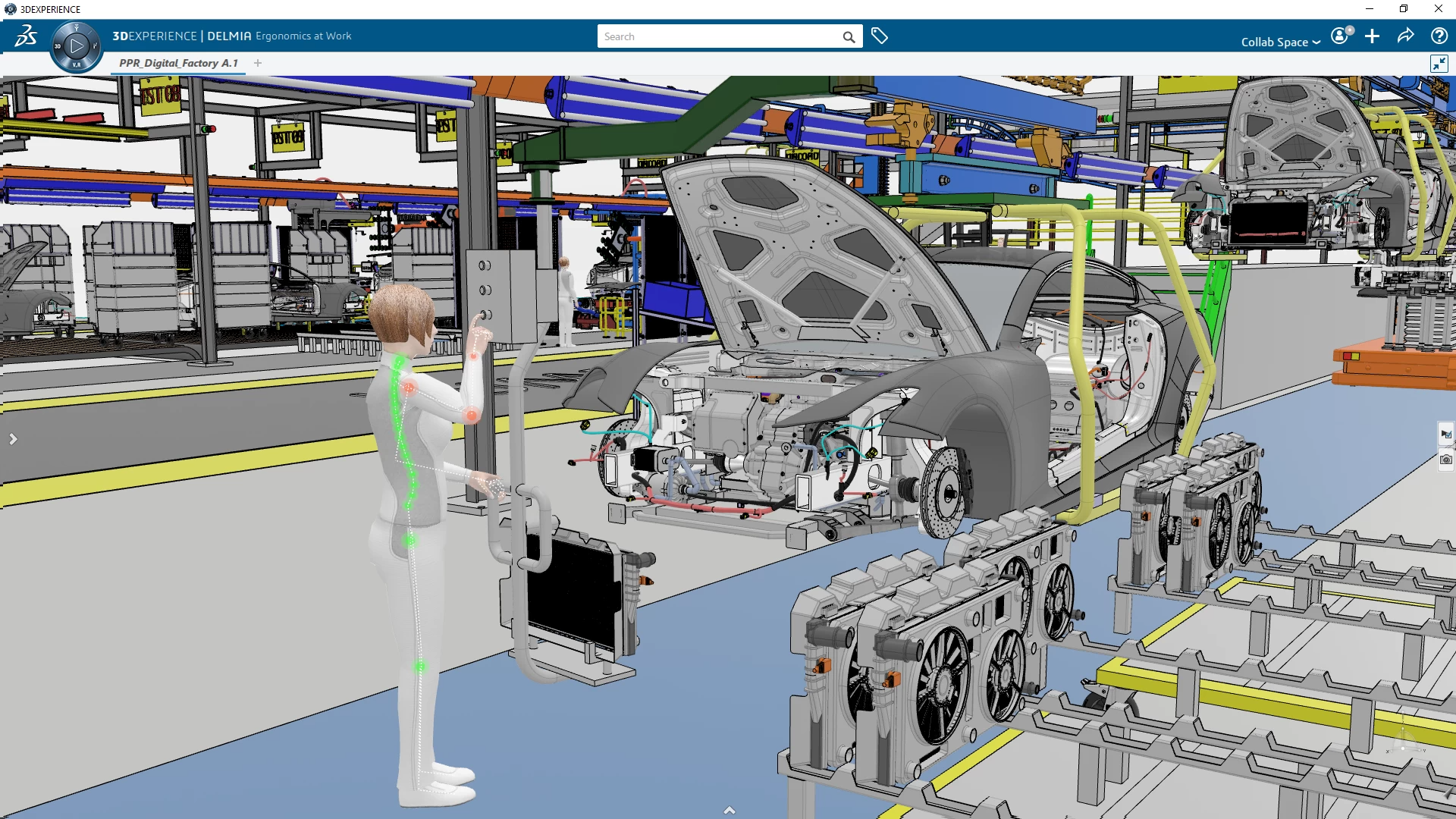1456x819 pixels.
Task: Toggle the collapse fullscreen view button
Action: point(1439,64)
